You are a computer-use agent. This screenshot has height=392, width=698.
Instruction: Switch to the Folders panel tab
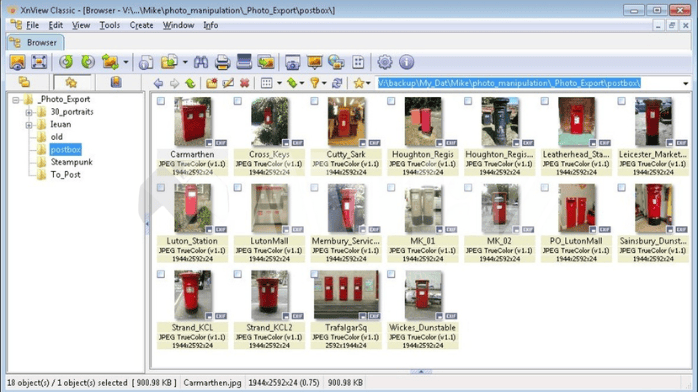[x=24, y=82]
